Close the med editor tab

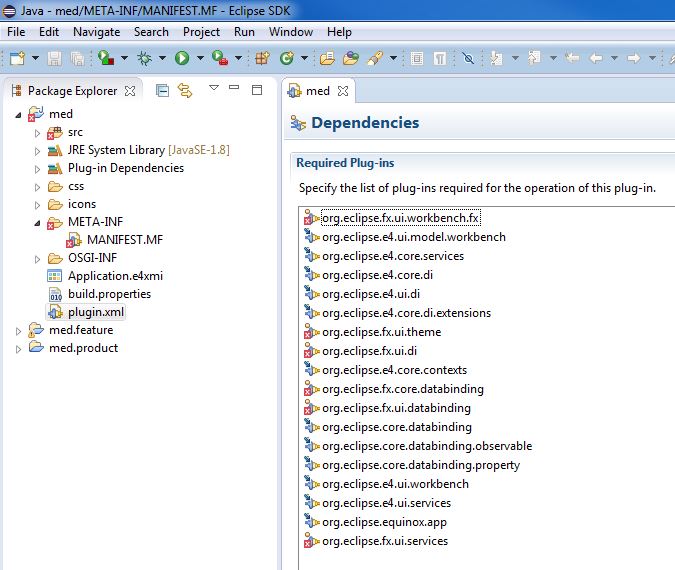343,91
